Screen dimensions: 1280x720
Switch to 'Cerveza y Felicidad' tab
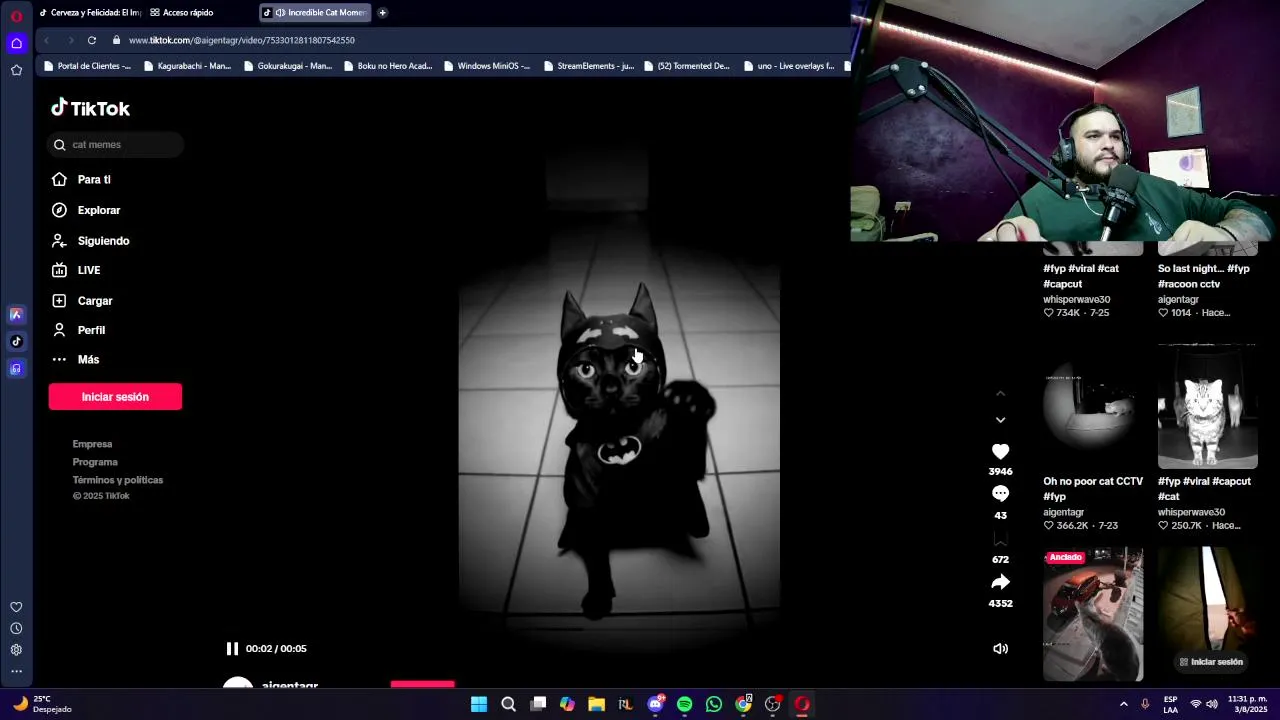90,13
